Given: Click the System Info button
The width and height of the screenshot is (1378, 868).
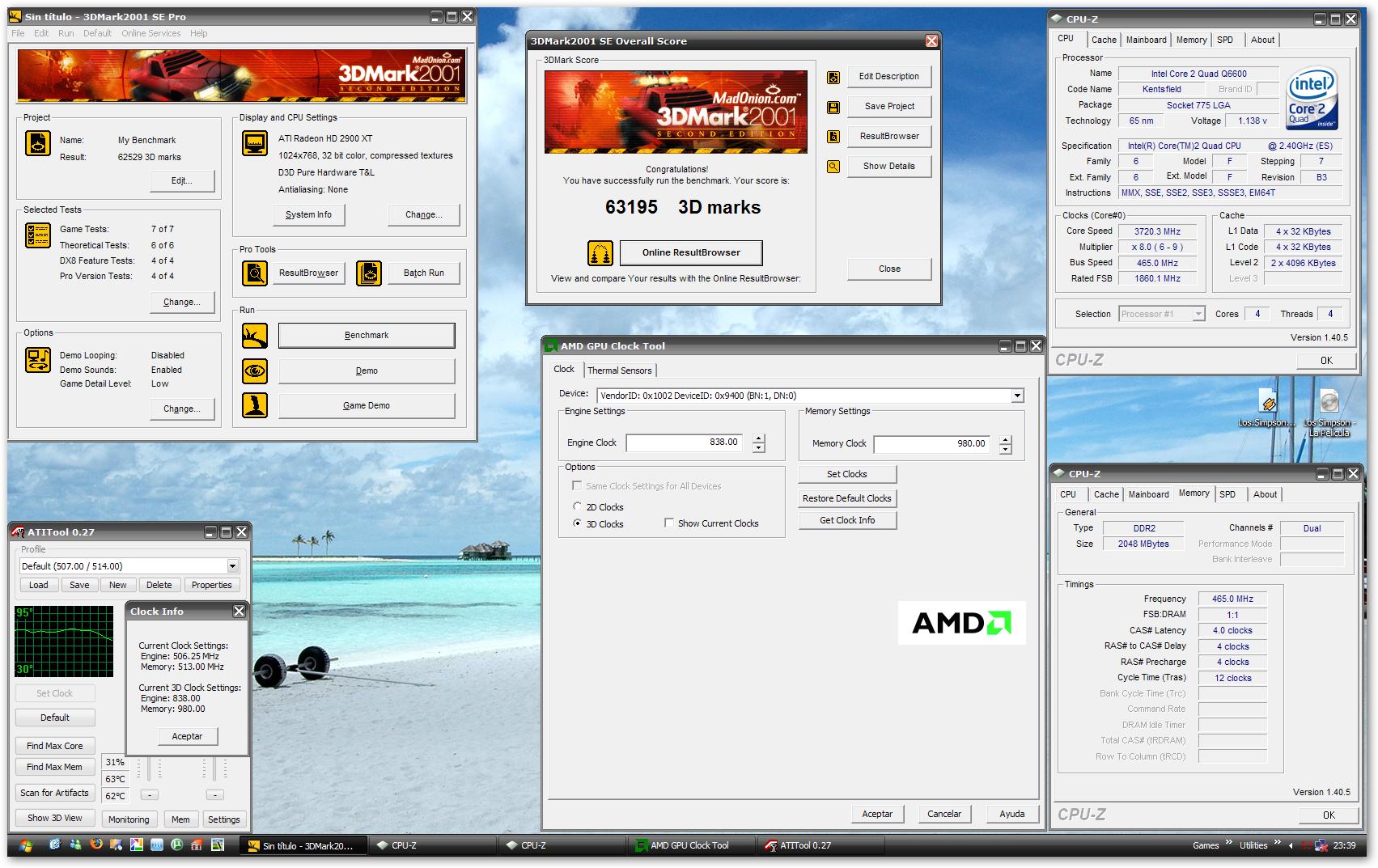Looking at the screenshot, I should tap(308, 214).
